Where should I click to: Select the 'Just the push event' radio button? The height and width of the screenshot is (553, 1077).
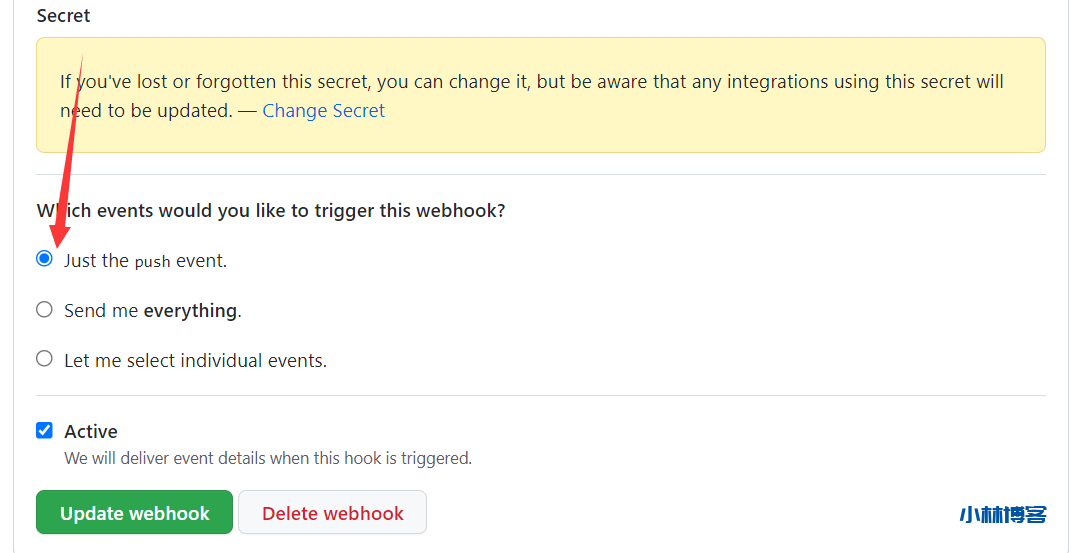[44, 259]
